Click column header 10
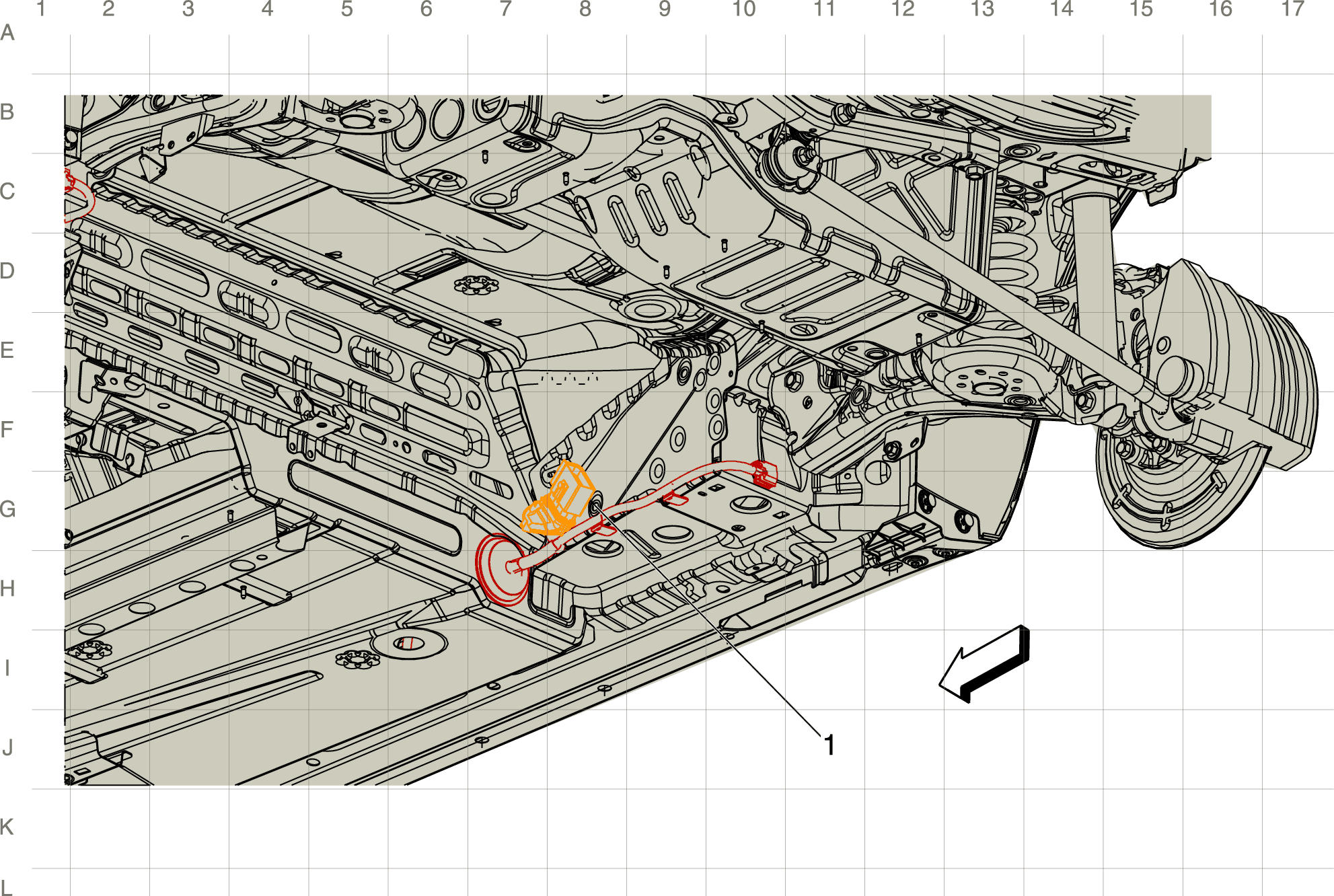Screen dimensions: 1334x896 tap(744, 9)
